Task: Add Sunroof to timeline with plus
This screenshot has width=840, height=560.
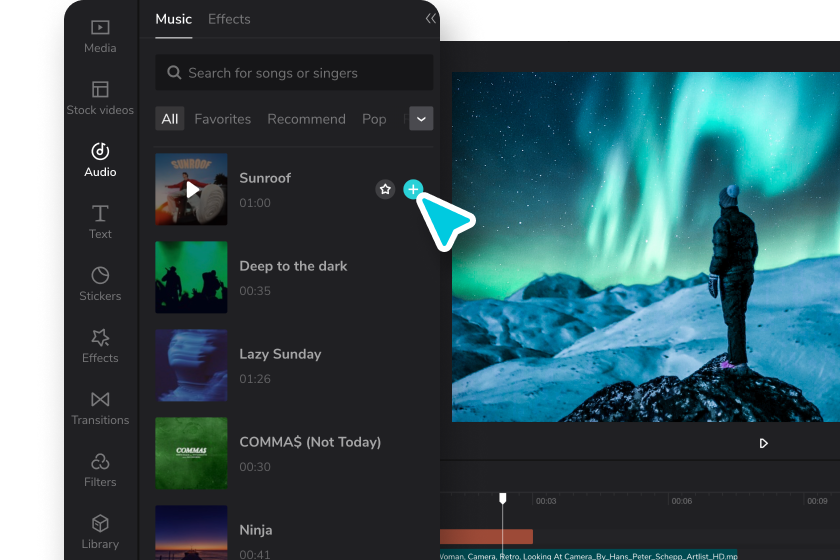Action: coord(413,189)
